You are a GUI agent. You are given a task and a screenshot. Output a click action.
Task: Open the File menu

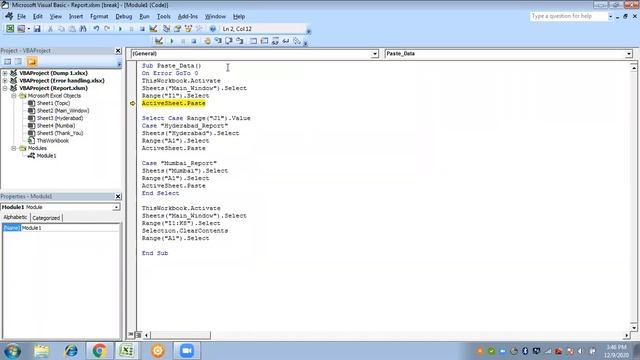tap(21, 17)
